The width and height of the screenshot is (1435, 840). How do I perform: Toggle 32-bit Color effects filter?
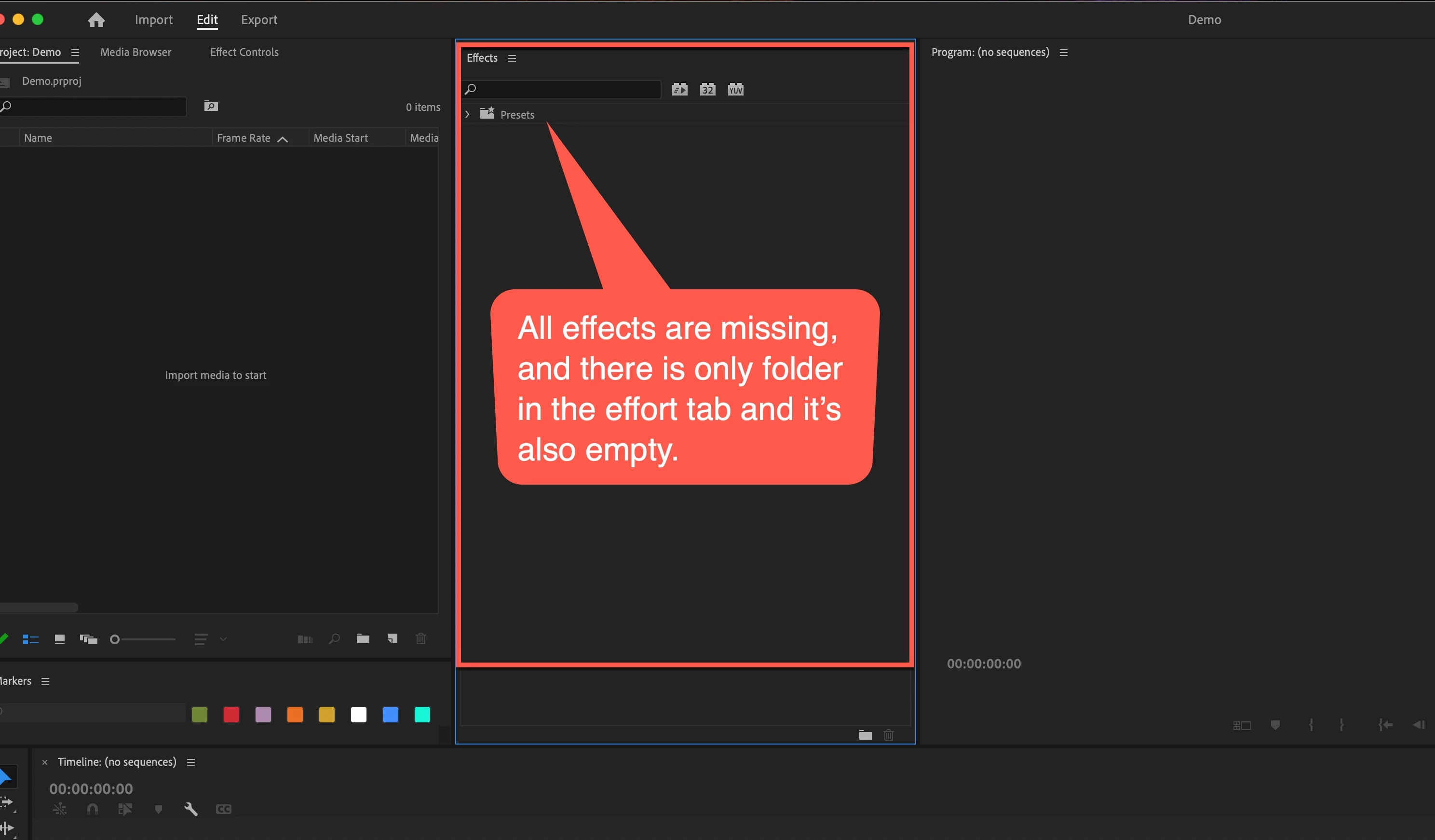click(707, 89)
